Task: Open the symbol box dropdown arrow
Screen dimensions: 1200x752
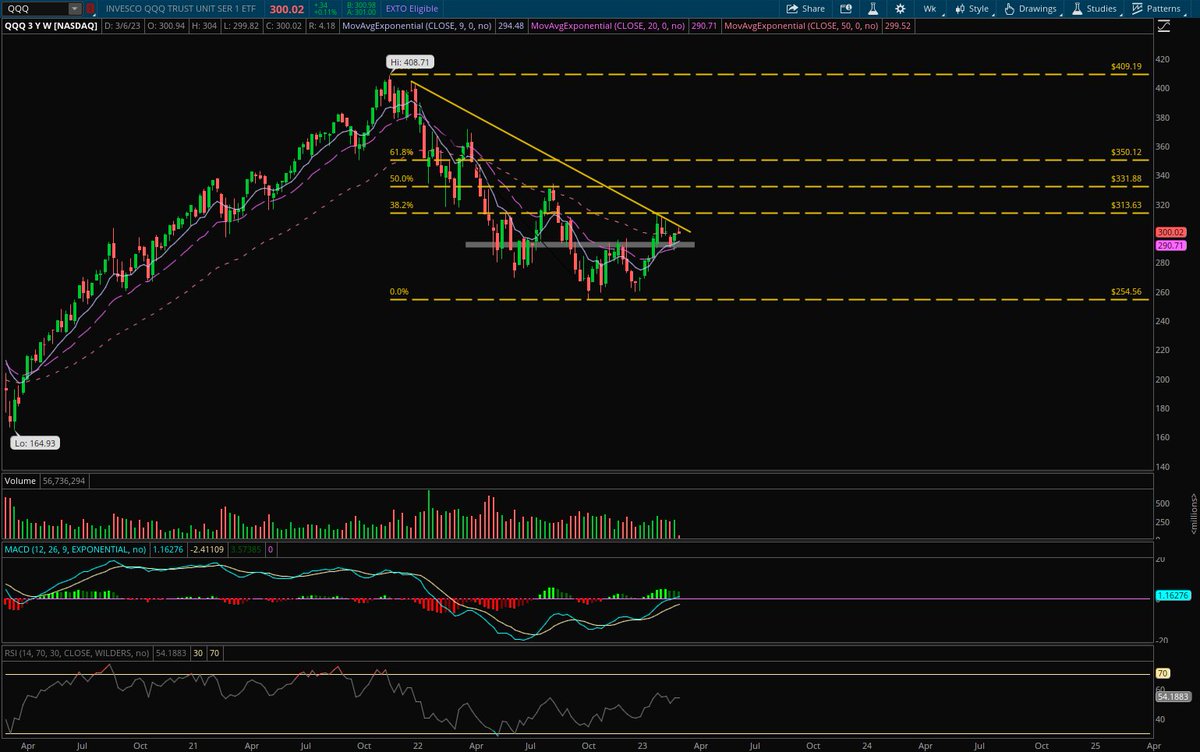Action: (x=74, y=9)
